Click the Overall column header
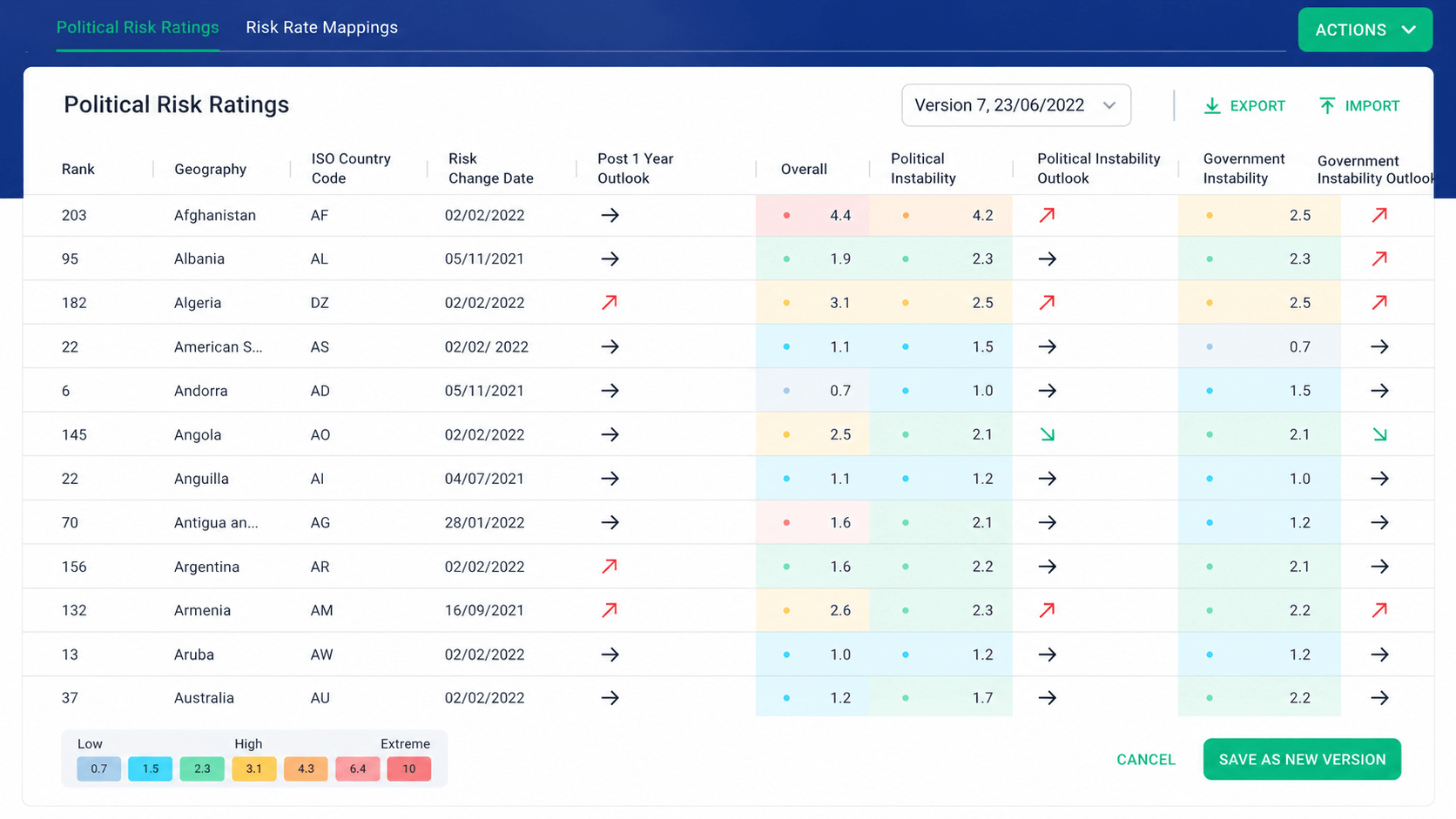The width and height of the screenshot is (1456, 819). pos(804,169)
